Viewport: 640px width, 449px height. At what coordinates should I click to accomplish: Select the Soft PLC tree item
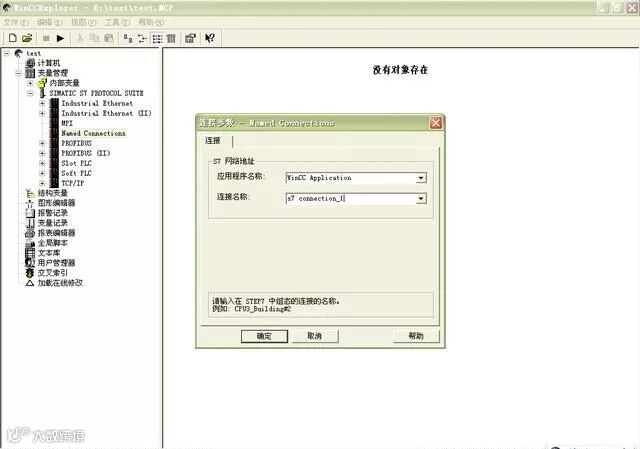76,173
